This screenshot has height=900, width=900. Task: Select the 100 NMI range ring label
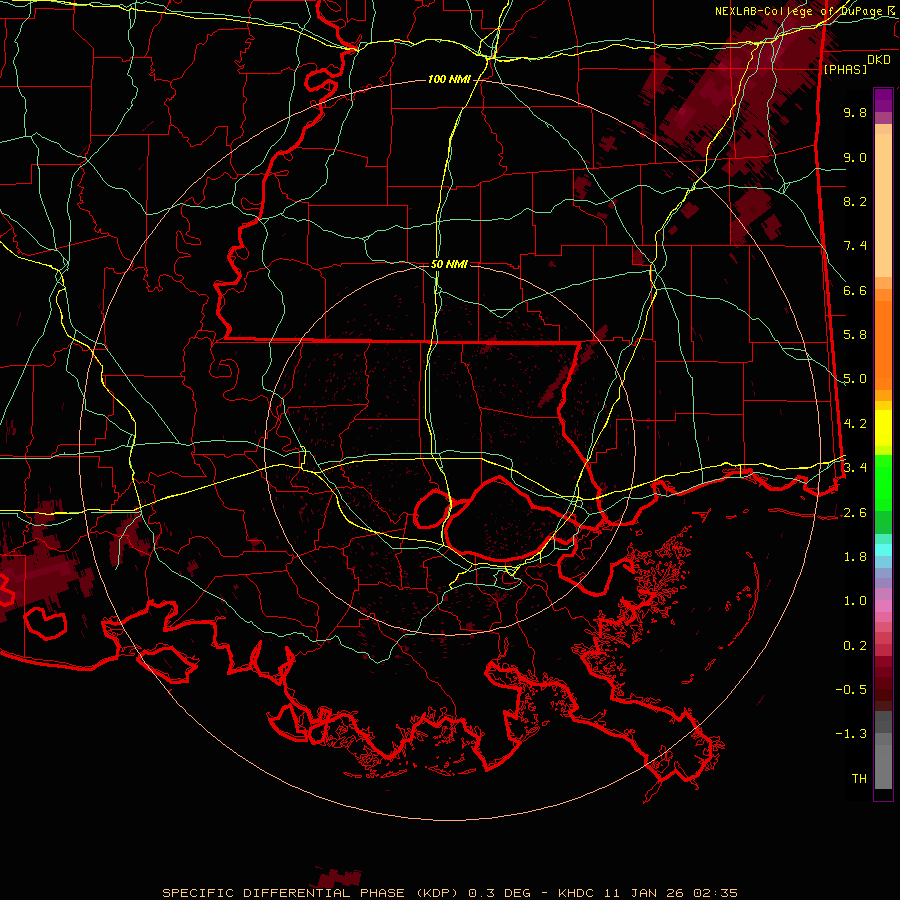tap(449, 79)
